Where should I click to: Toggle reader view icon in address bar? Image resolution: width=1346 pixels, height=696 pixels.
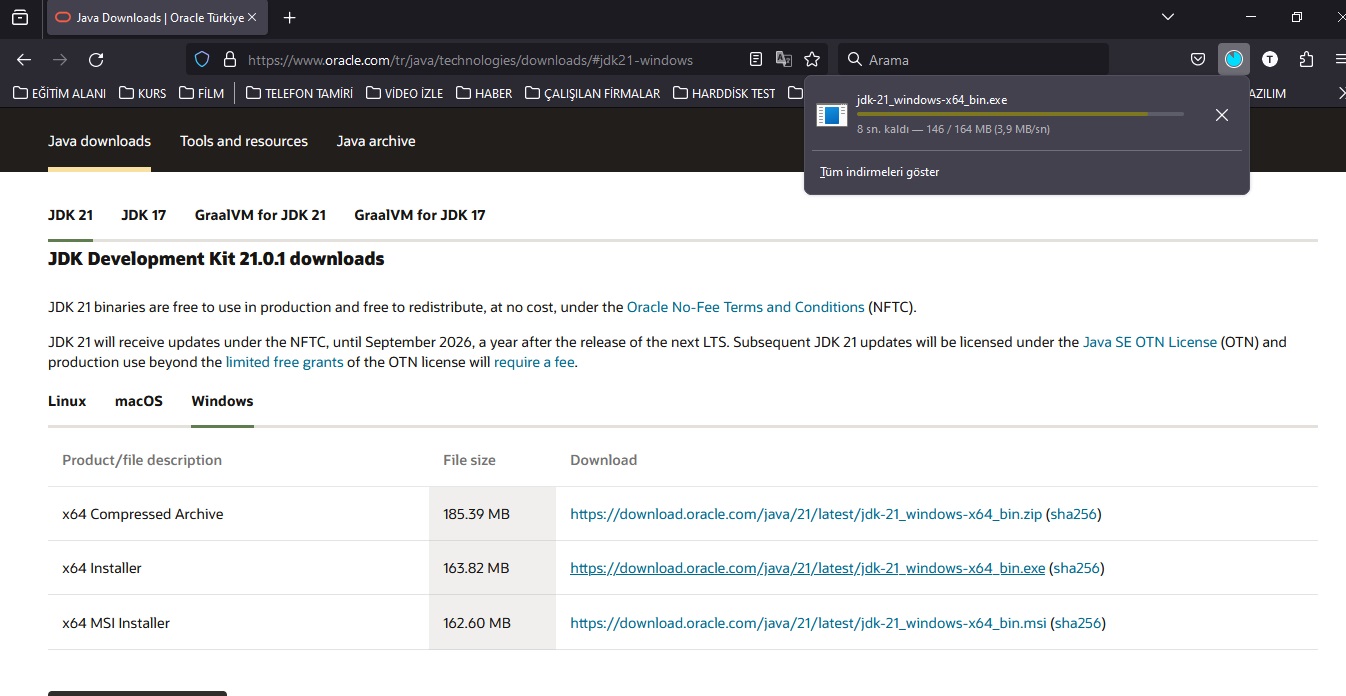756,60
